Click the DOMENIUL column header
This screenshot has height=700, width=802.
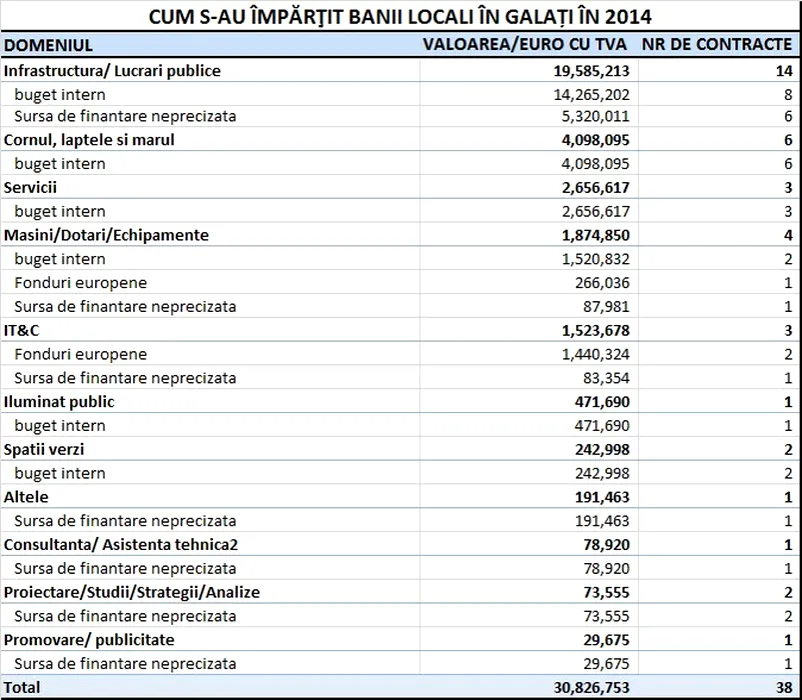[x=48, y=46]
